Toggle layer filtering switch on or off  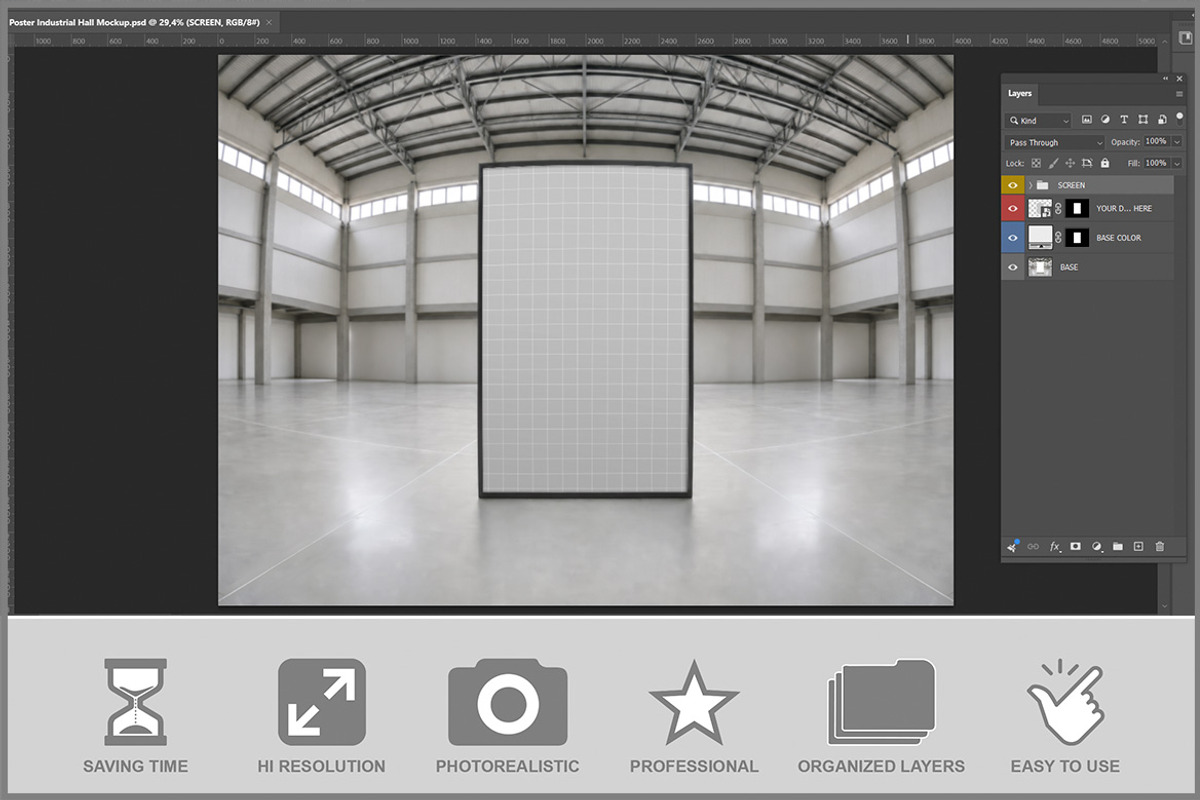(1179, 117)
